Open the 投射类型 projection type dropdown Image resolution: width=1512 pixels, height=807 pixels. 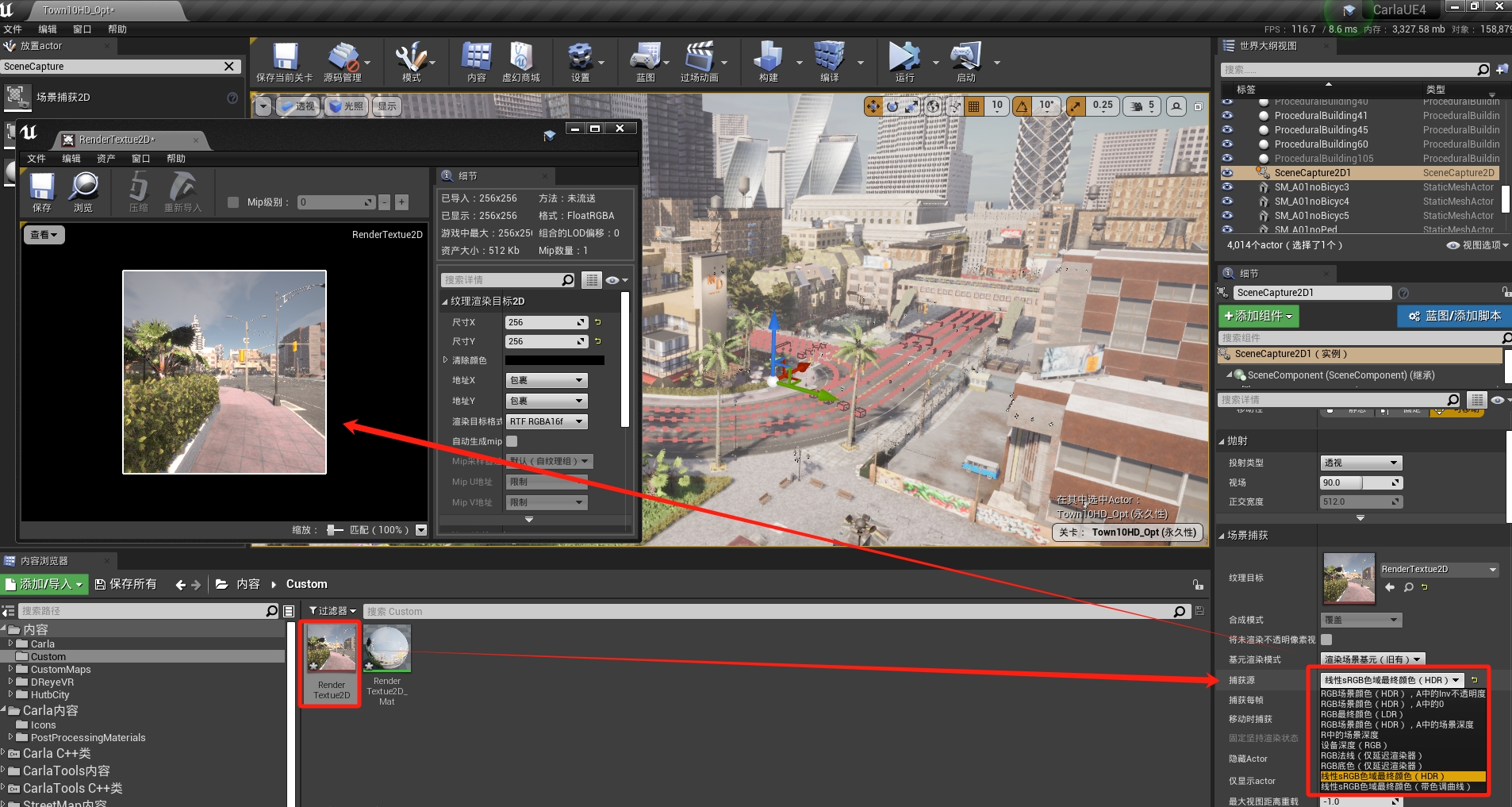pos(1360,463)
